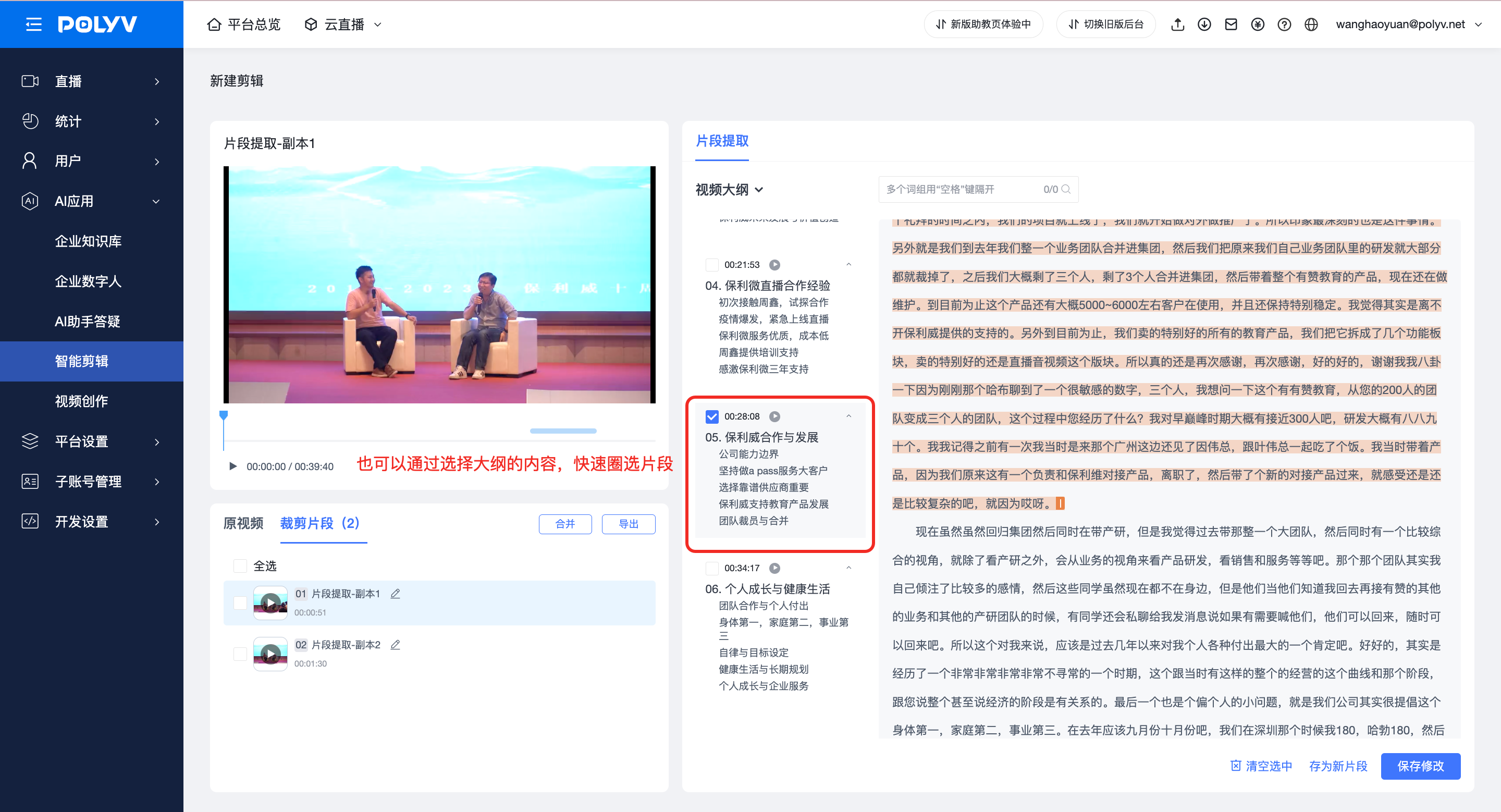Screen dimensions: 1501x812
Task: Click the blue playhead marker on the timeline
Action: pos(223,415)
